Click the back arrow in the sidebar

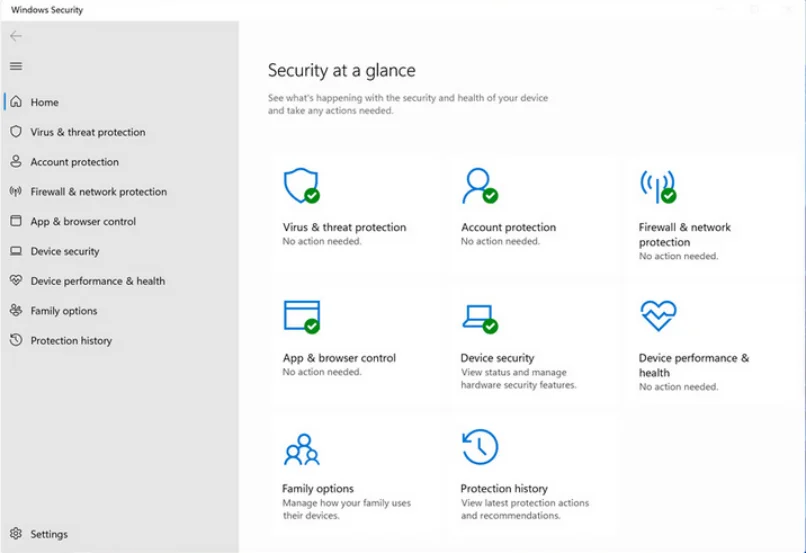[x=16, y=36]
